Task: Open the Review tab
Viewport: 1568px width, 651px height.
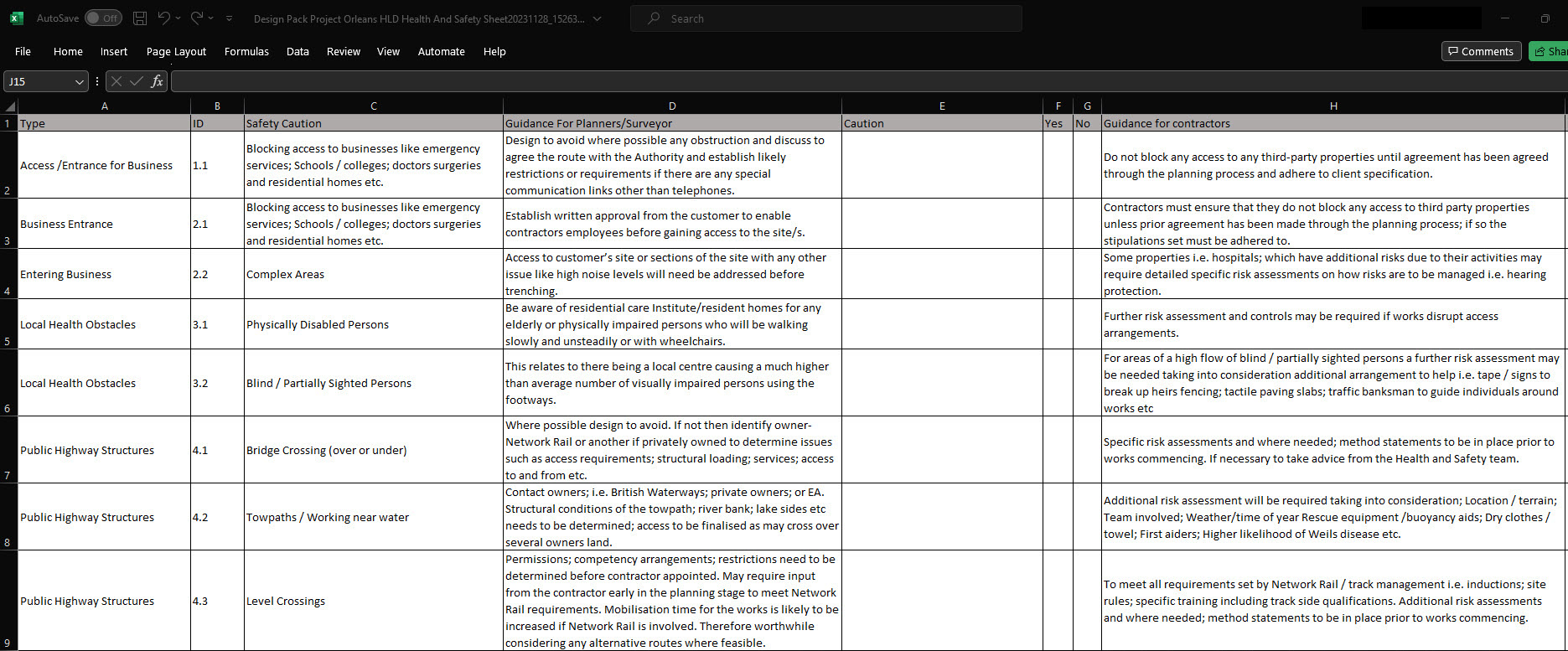Action: (x=344, y=51)
